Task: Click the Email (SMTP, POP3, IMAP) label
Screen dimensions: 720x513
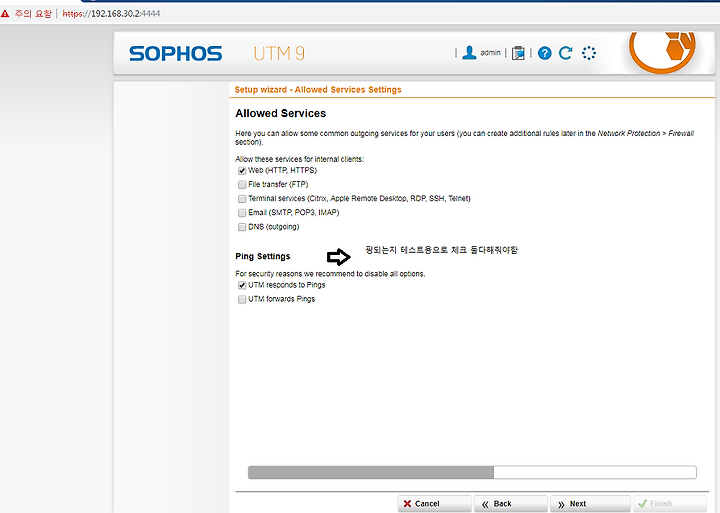Action: click(293, 213)
